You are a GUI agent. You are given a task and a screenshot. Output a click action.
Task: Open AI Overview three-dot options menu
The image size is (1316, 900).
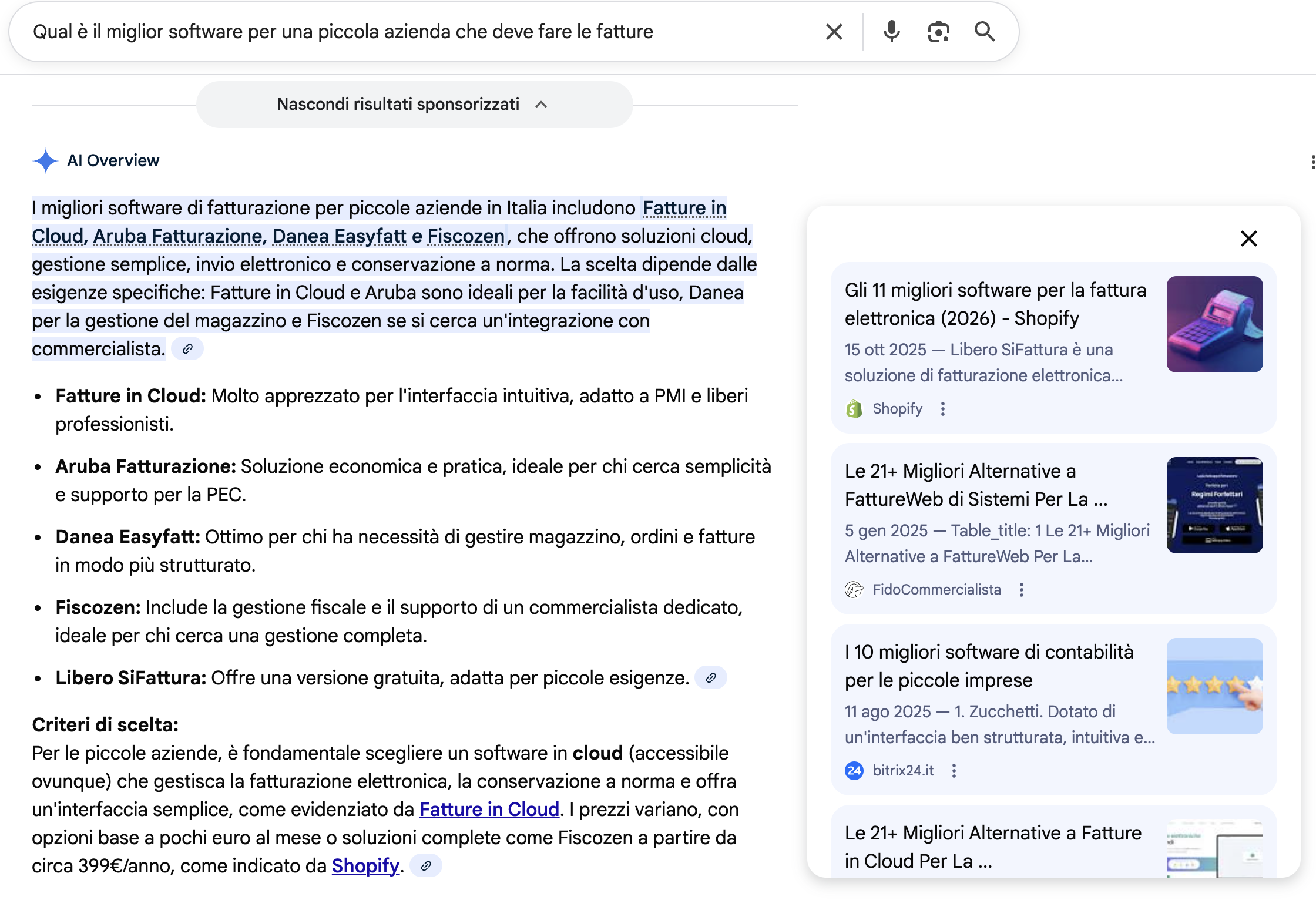1312,162
